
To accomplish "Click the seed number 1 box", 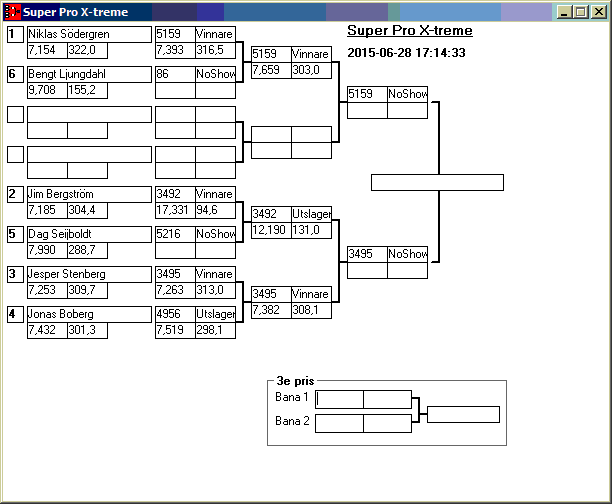I will pyautogui.click(x=15, y=34).
